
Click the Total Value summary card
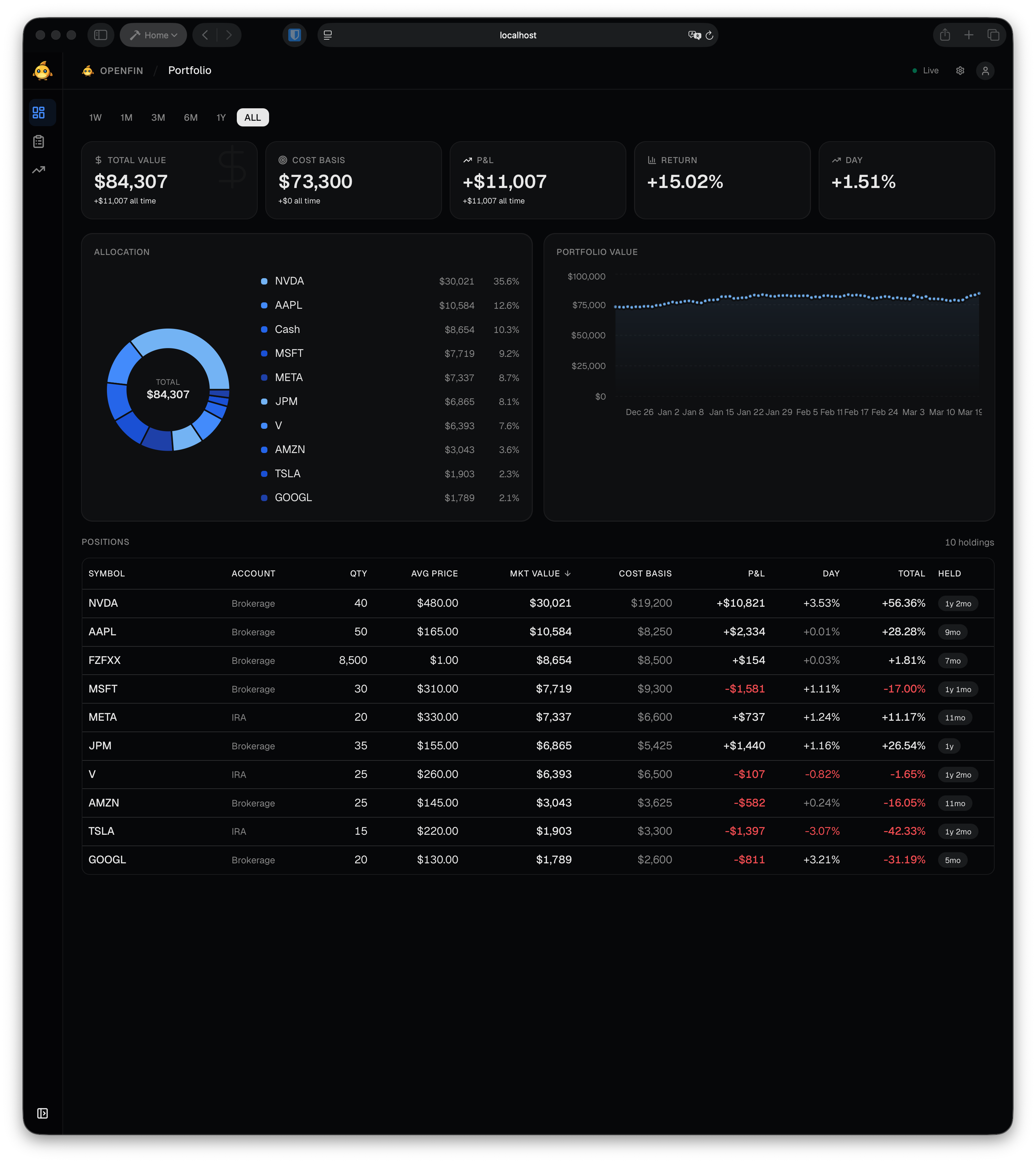tap(169, 181)
